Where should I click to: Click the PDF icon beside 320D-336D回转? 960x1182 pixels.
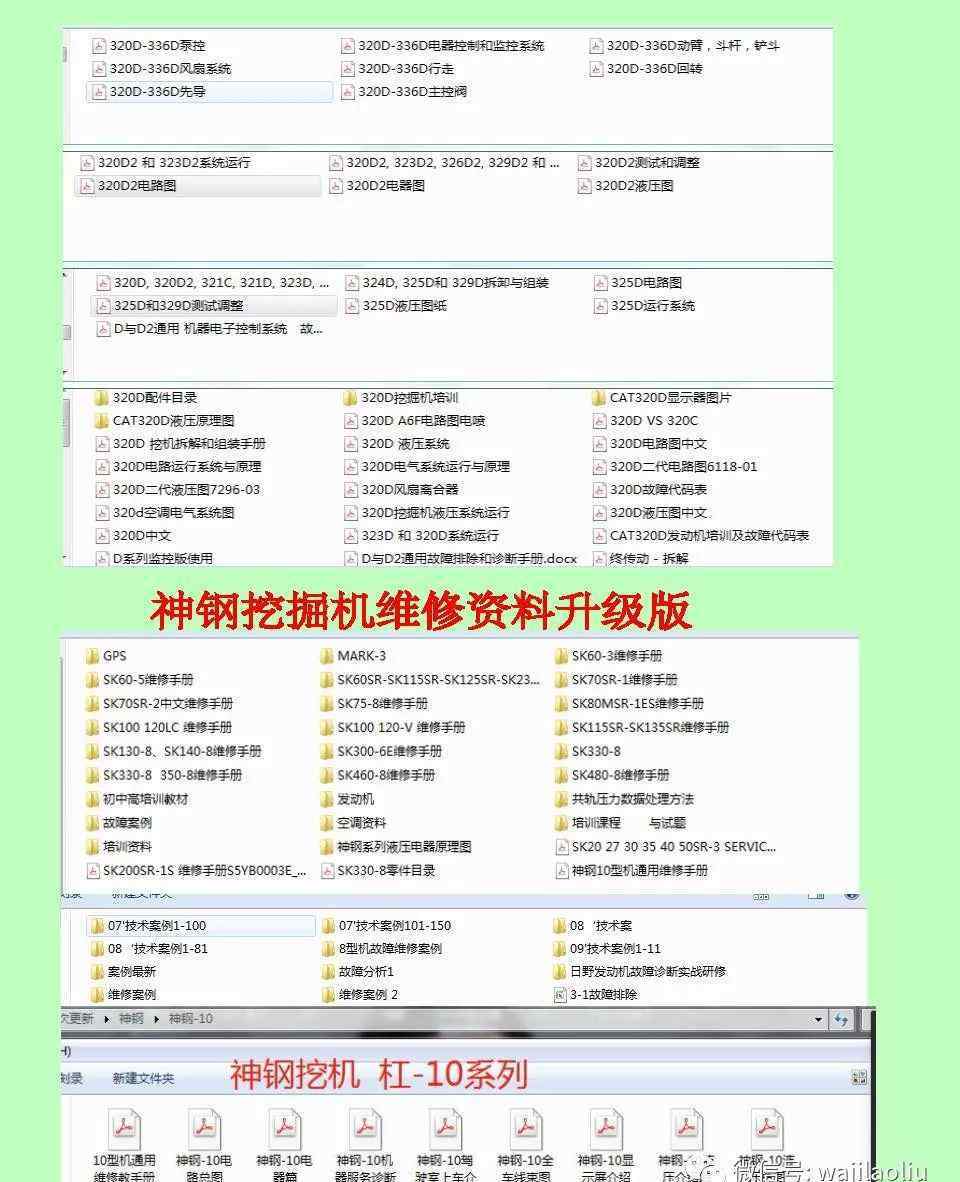[596, 69]
